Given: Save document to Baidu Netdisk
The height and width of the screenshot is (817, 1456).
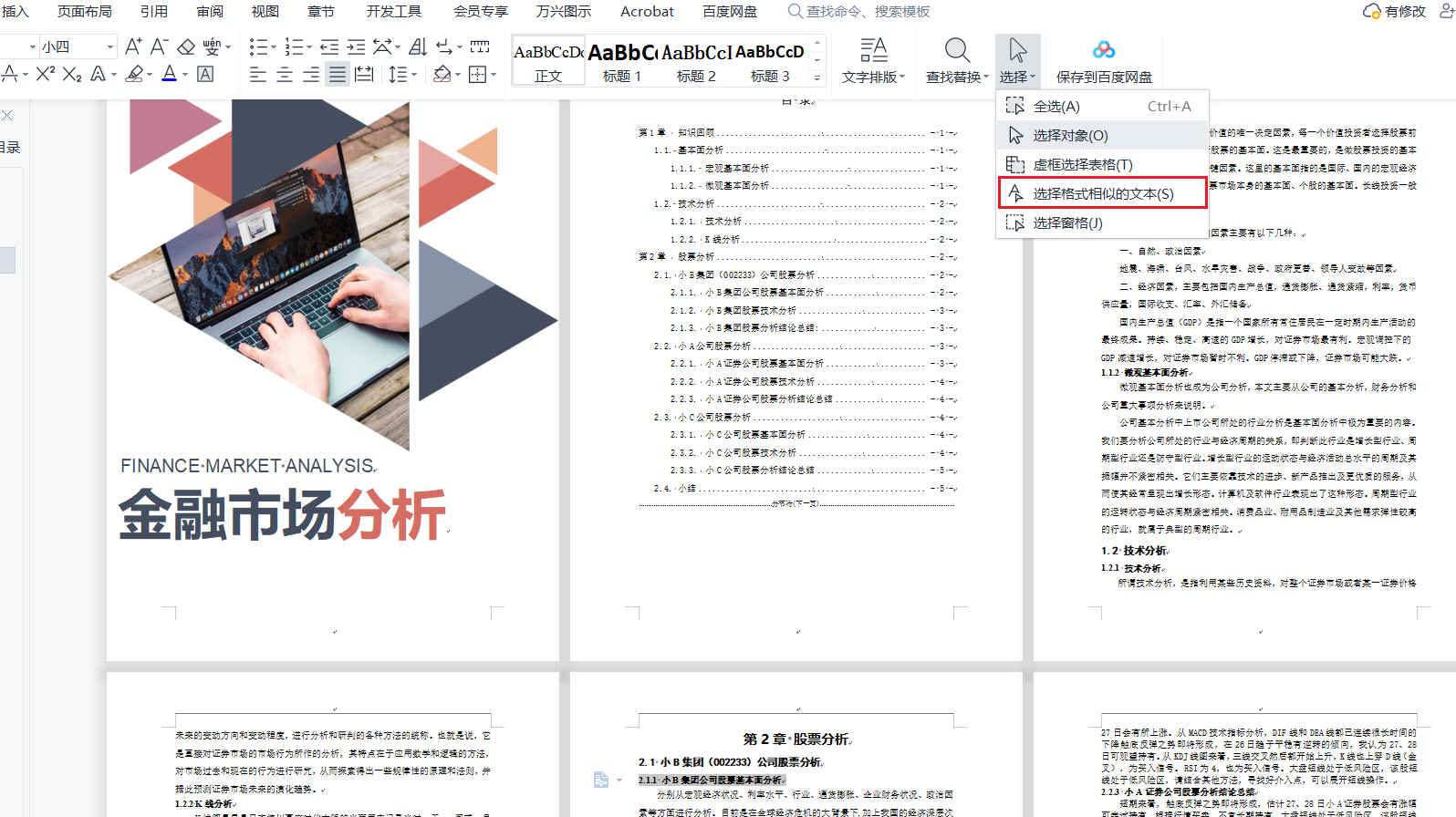Looking at the screenshot, I should pos(1103,61).
